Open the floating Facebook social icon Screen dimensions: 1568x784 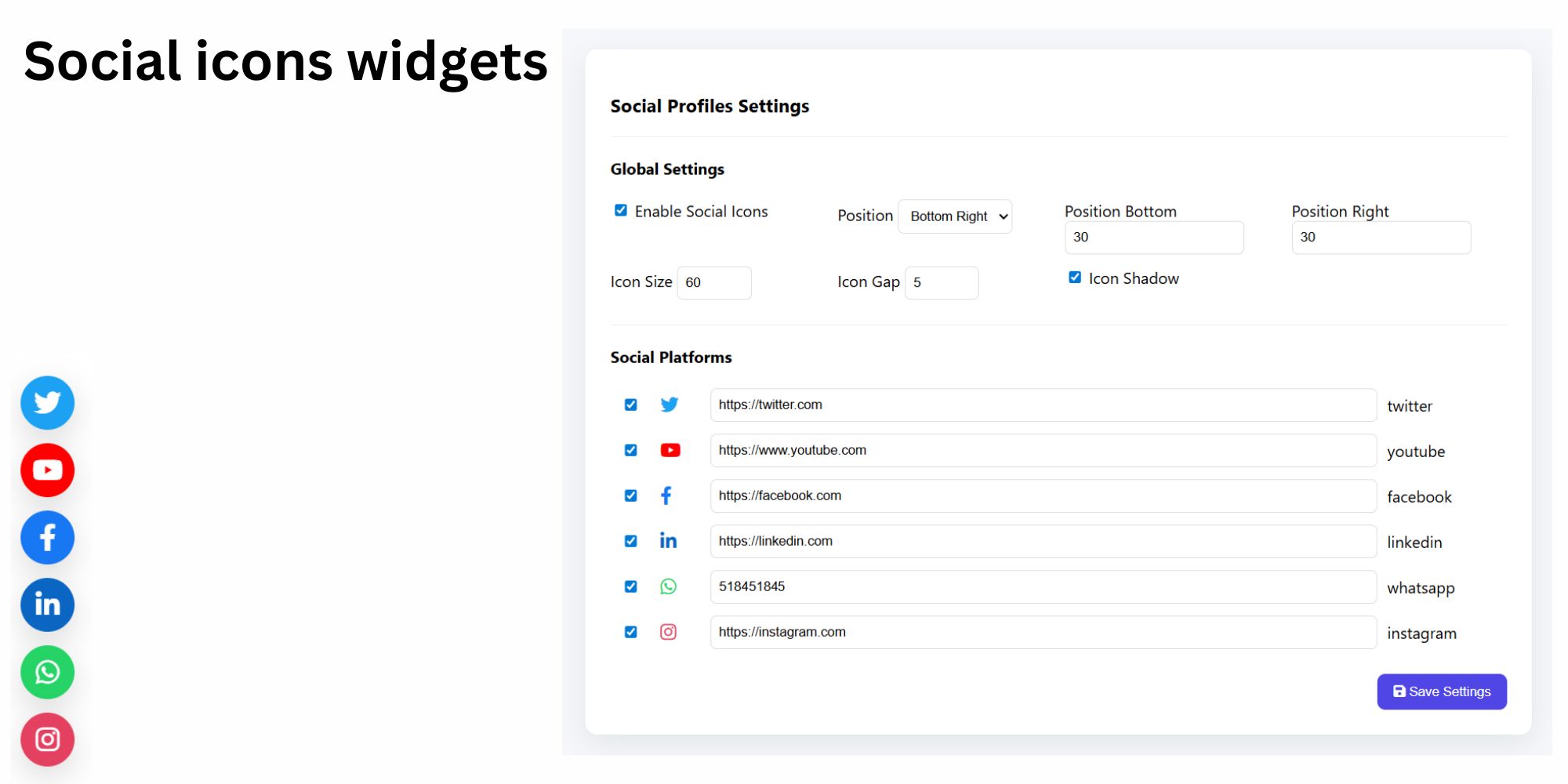[x=47, y=538]
